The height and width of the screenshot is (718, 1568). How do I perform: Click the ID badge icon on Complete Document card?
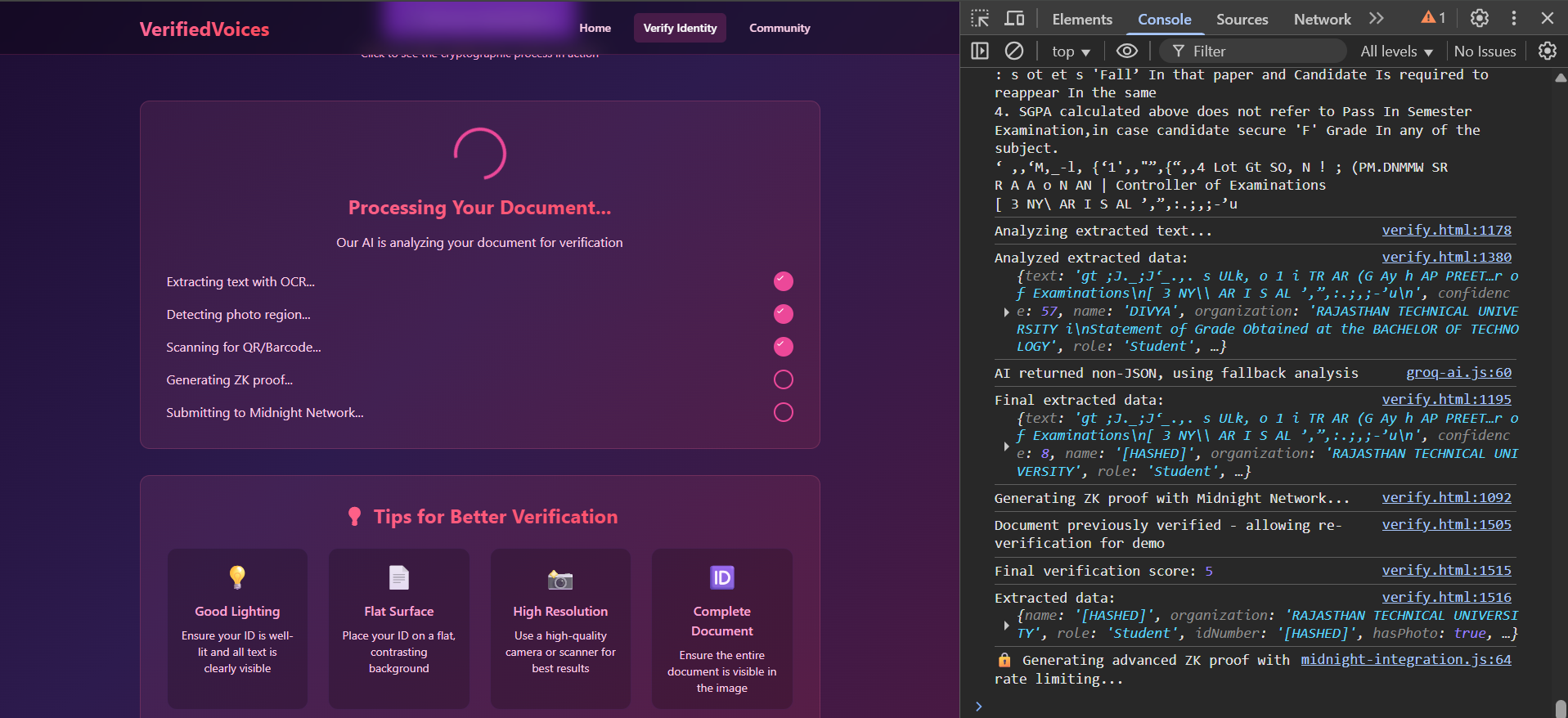[x=722, y=577]
